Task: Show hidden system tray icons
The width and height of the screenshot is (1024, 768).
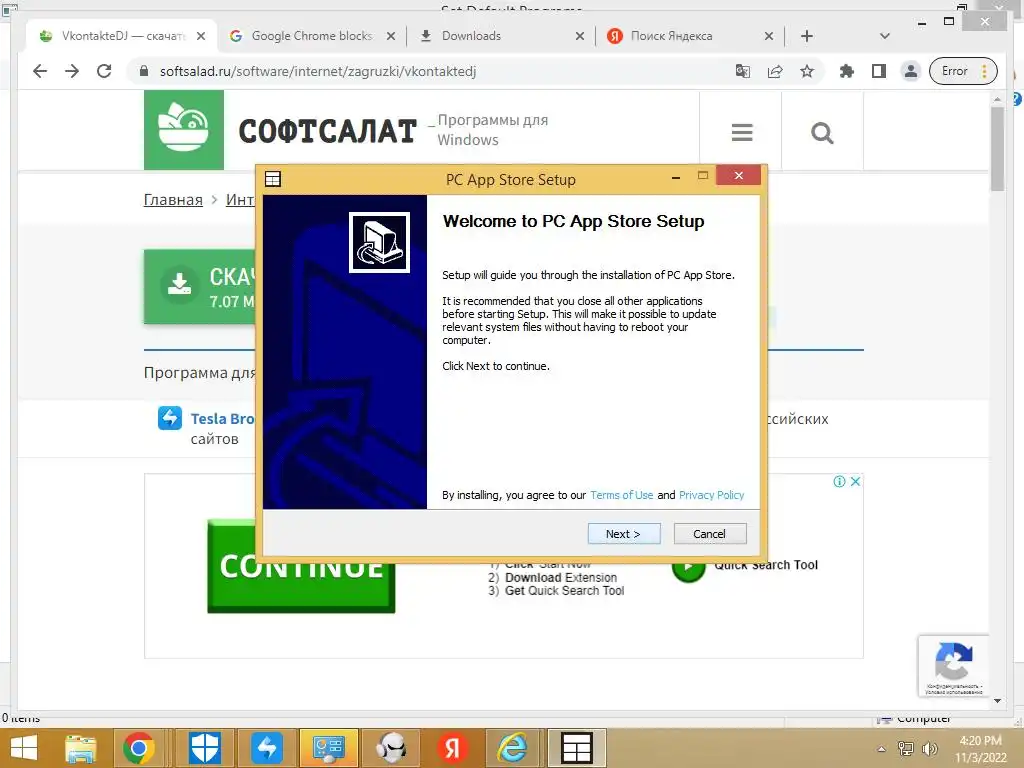Action: click(x=881, y=749)
